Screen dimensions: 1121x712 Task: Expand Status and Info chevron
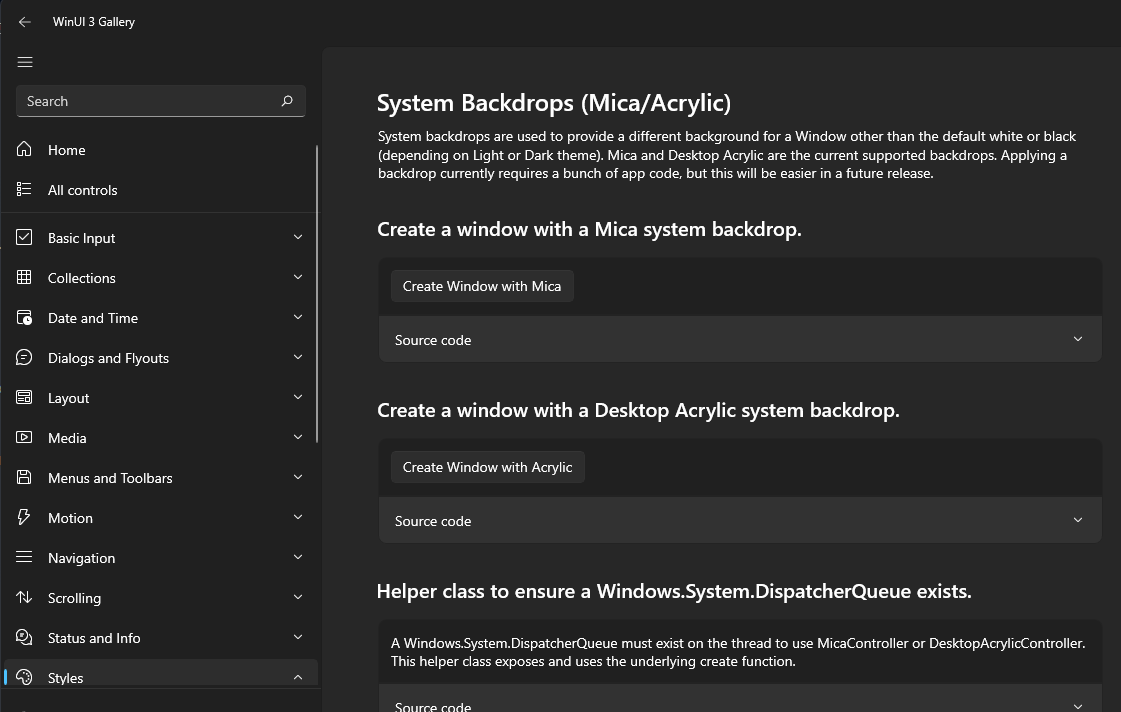click(298, 638)
